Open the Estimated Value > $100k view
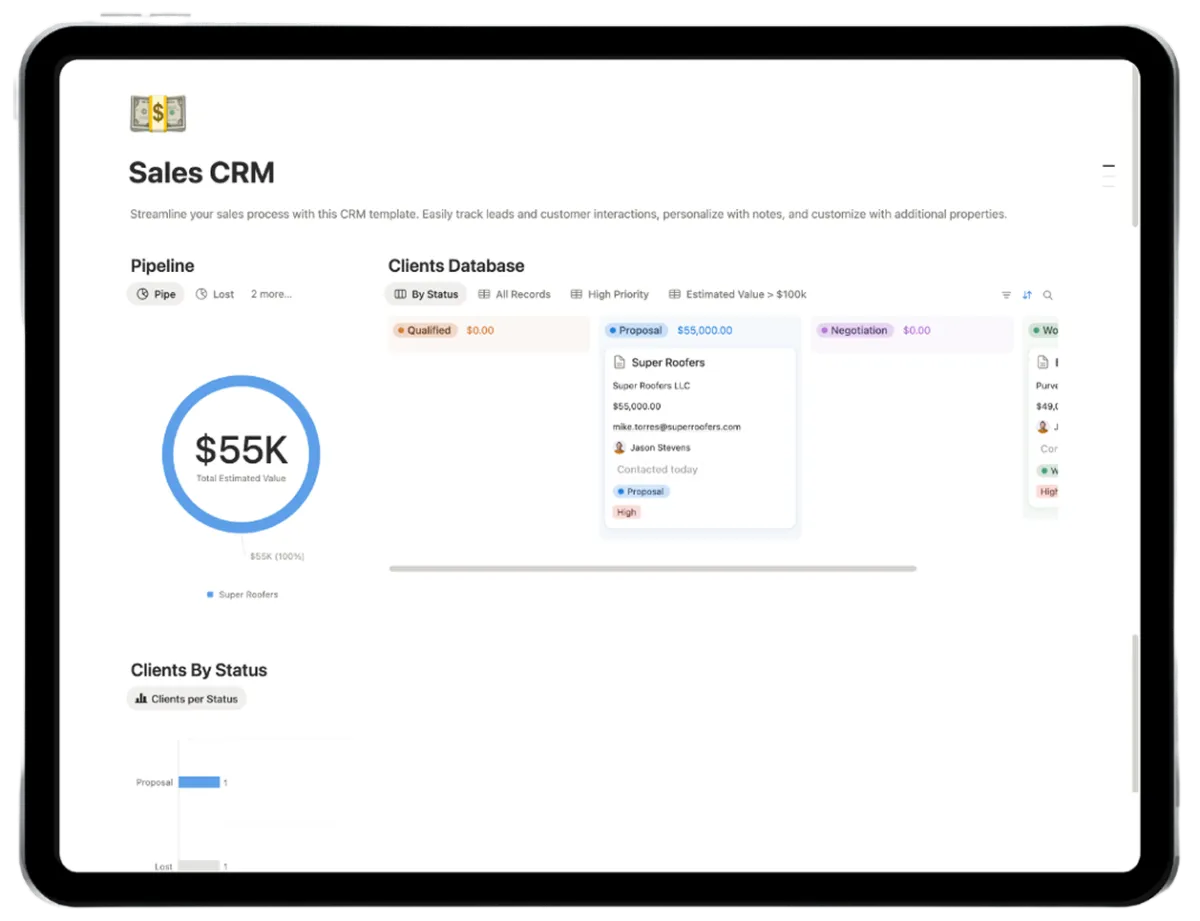 [x=738, y=294]
